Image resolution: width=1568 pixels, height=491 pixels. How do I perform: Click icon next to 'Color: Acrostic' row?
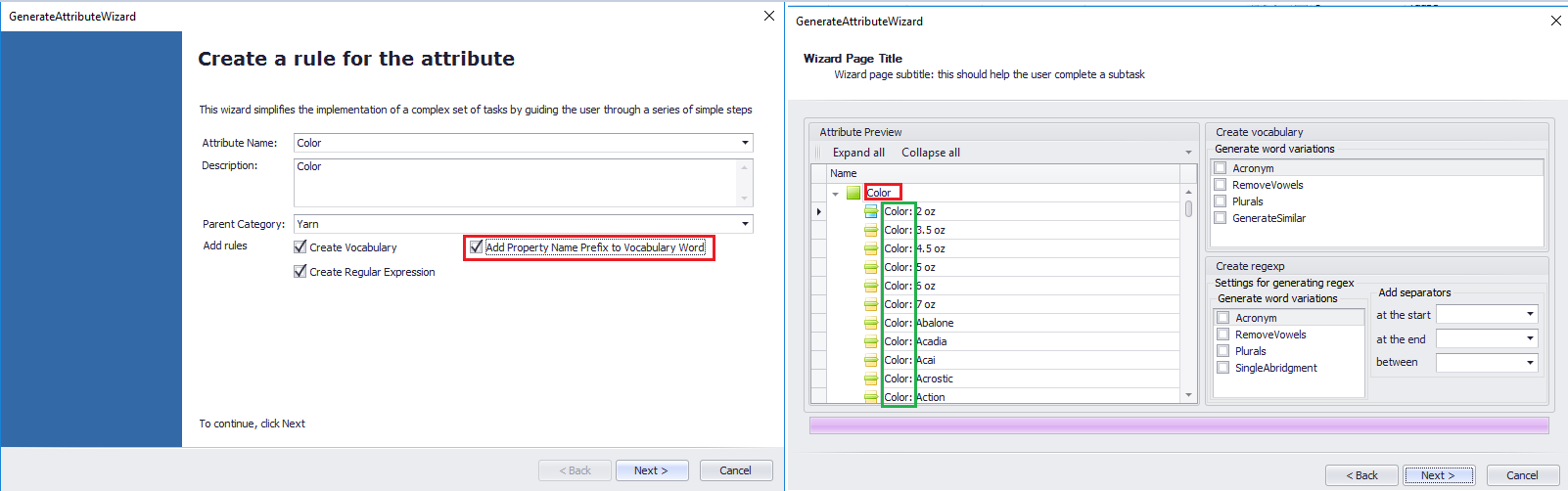click(x=871, y=379)
